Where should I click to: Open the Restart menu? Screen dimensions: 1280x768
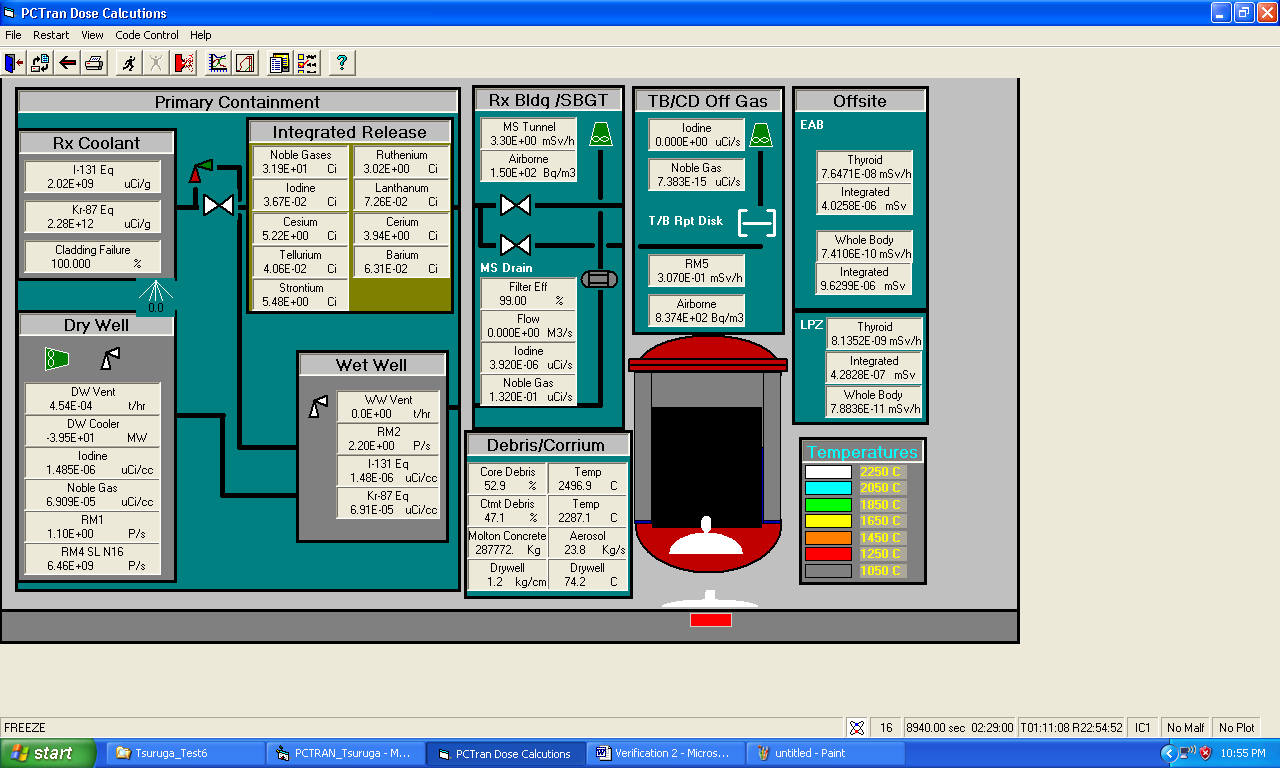click(51, 35)
